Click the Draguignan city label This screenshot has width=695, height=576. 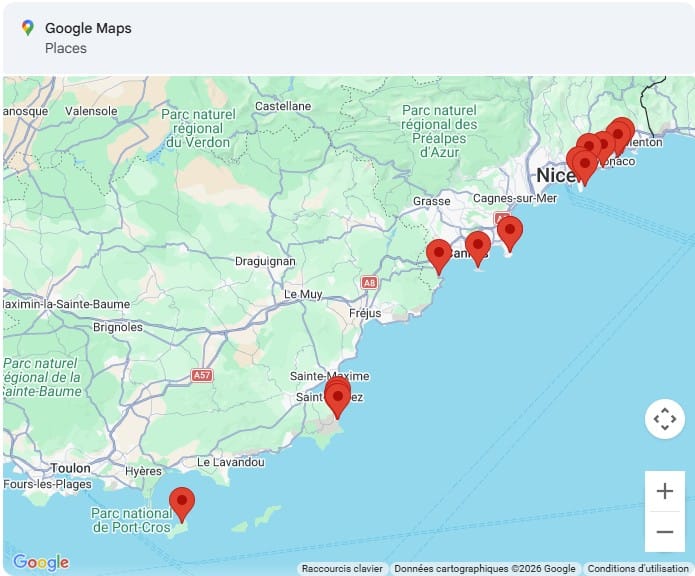click(x=264, y=261)
